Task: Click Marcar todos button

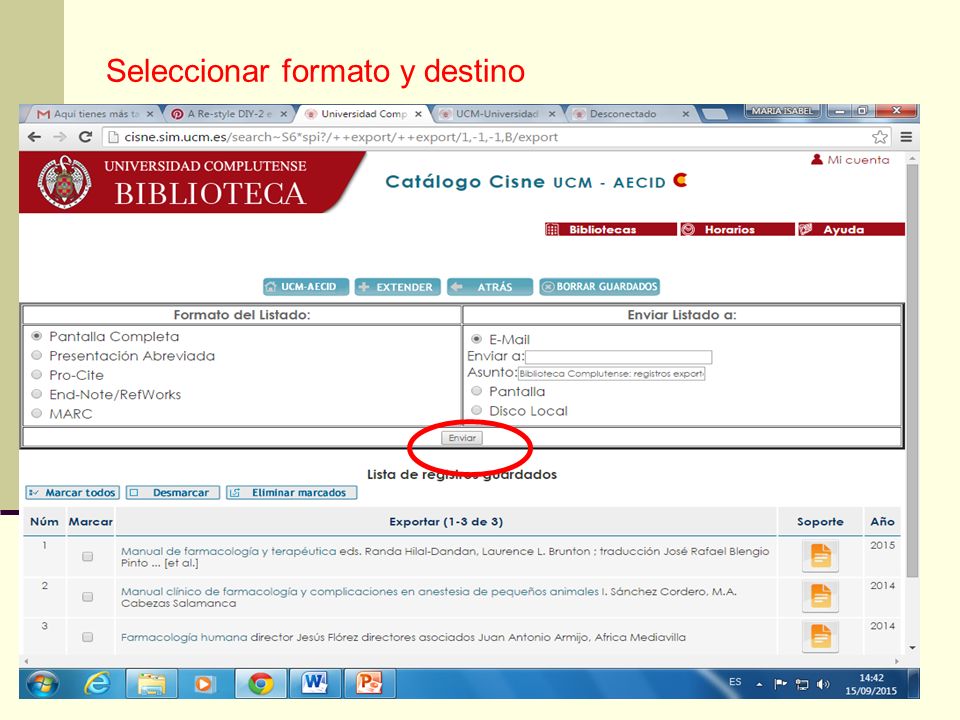Action: (x=72, y=492)
